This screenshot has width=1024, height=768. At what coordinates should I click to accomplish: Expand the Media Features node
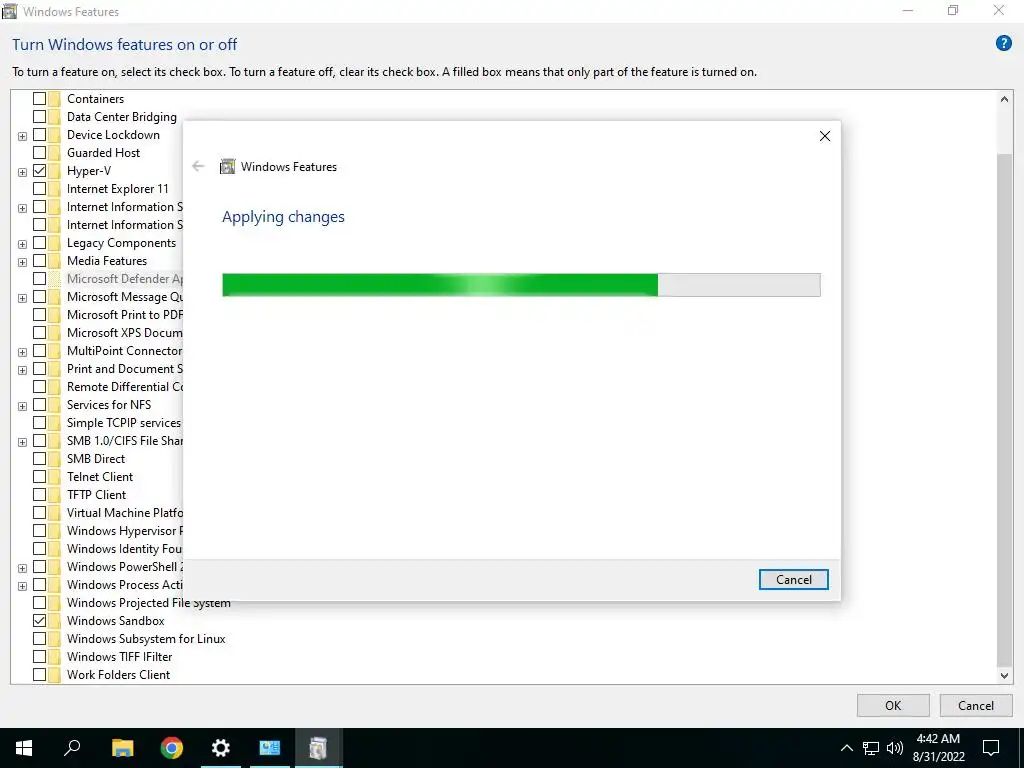coord(22,262)
